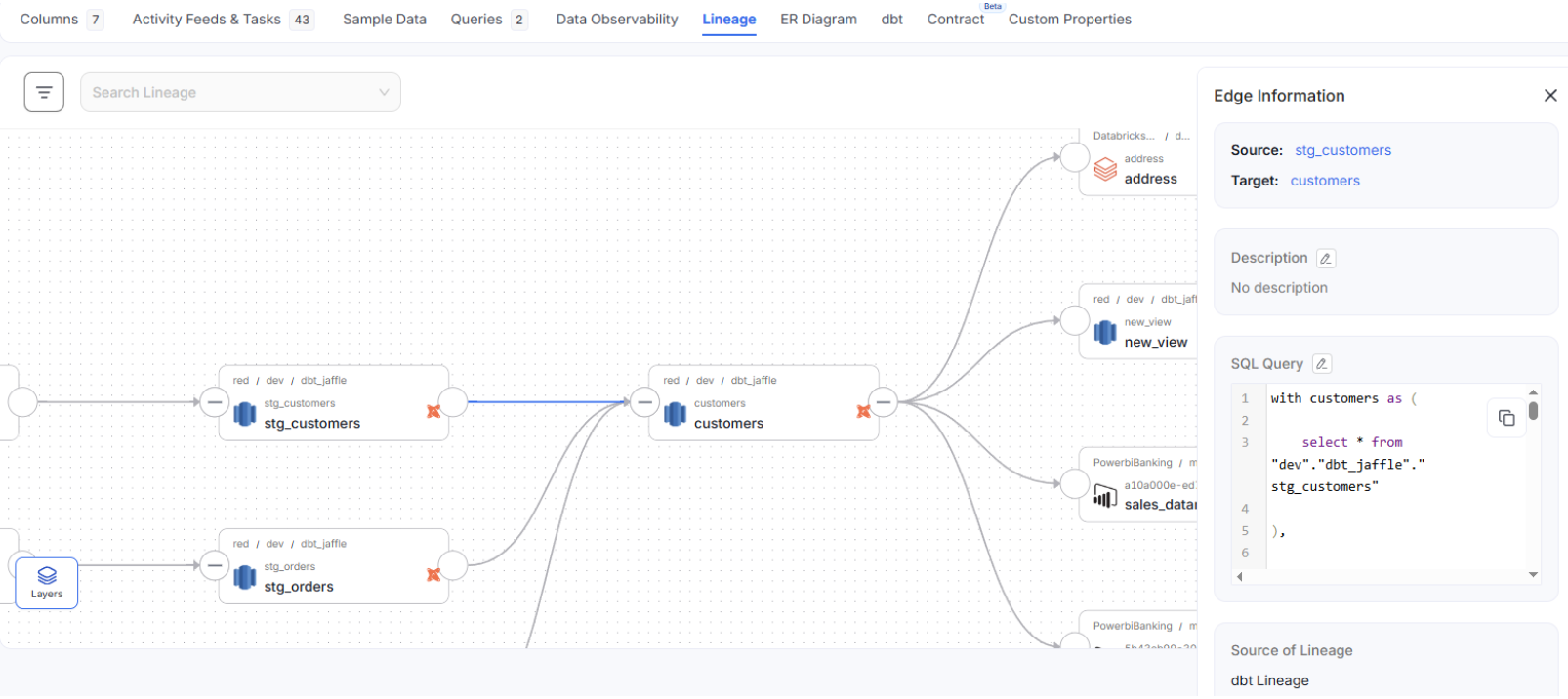The image size is (1568, 699).
Task: Copy the SQL query to clipboard
Action: (1506, 418)
